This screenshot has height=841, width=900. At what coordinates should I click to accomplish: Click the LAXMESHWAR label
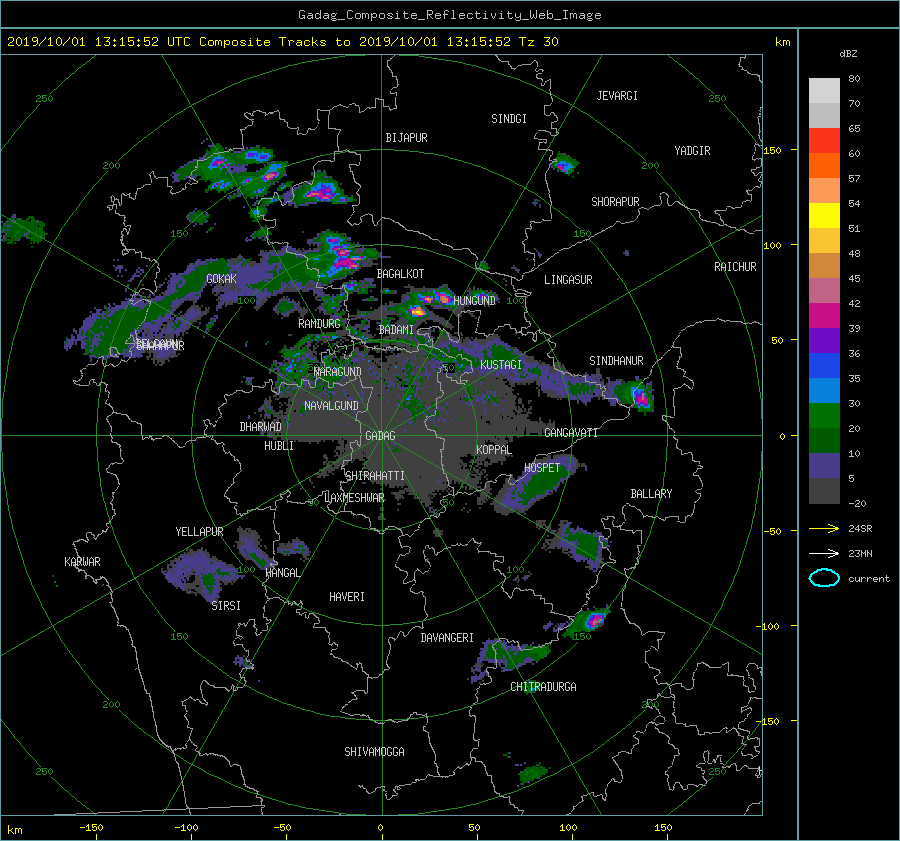(354, 498)
